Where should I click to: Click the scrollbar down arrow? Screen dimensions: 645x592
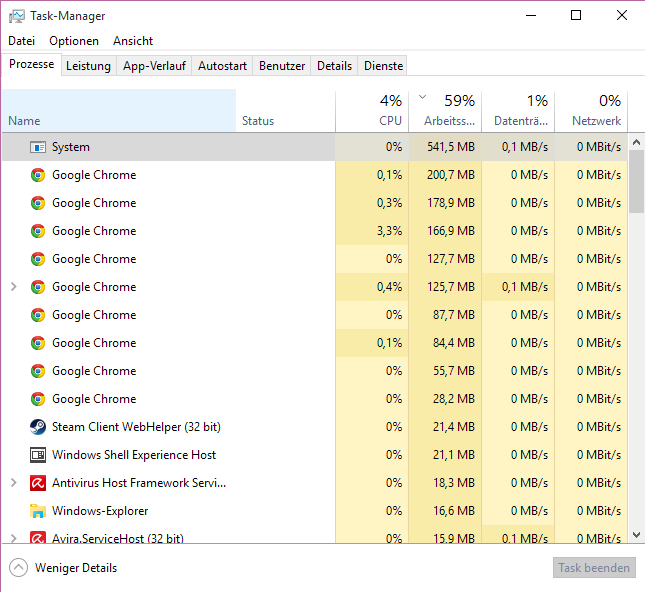(x=636, y=535)
